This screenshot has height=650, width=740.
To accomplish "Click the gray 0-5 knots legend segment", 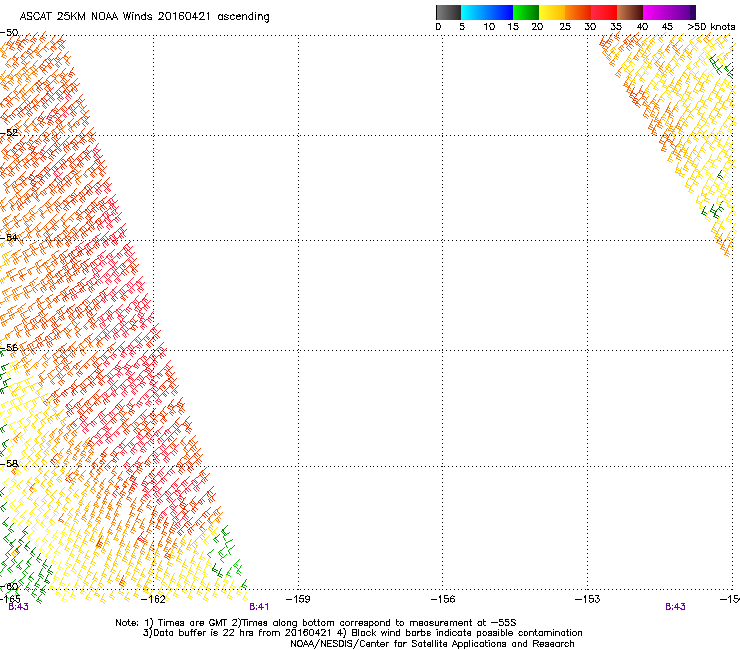I will click(448, 12).
